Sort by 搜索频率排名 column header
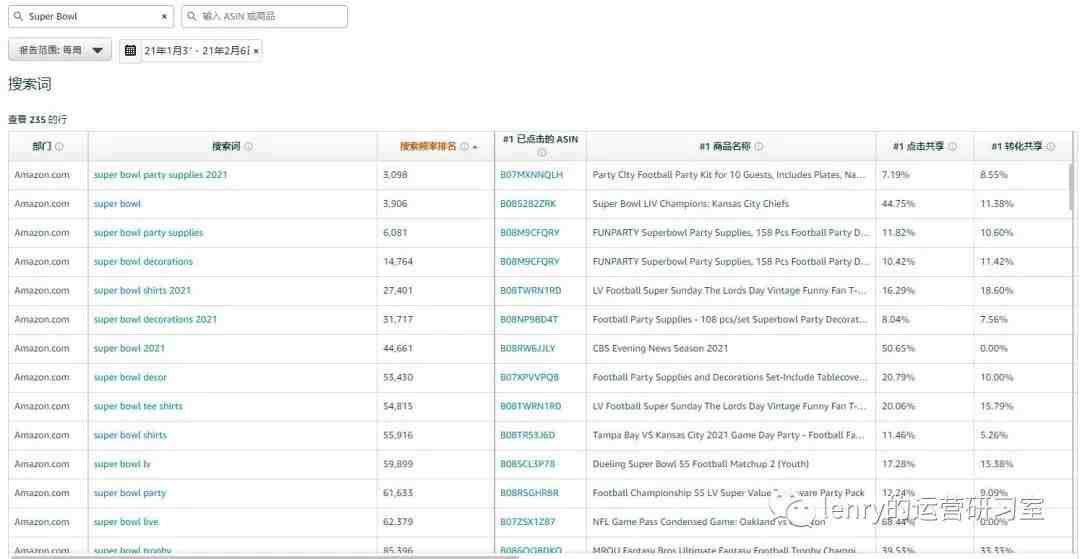Screen dimensions: 1080x559 pos(428,147)
